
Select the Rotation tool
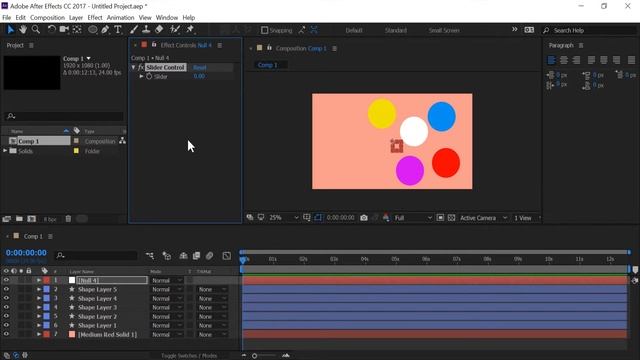tap(51, 29)
